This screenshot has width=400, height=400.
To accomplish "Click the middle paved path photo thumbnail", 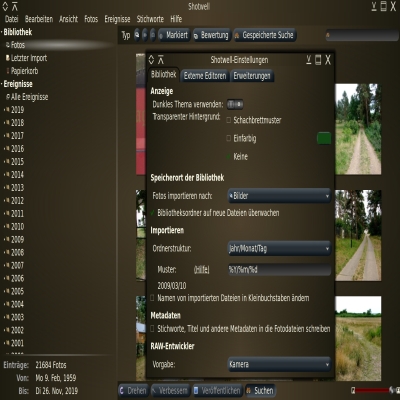I will click(x=358, y=235).
